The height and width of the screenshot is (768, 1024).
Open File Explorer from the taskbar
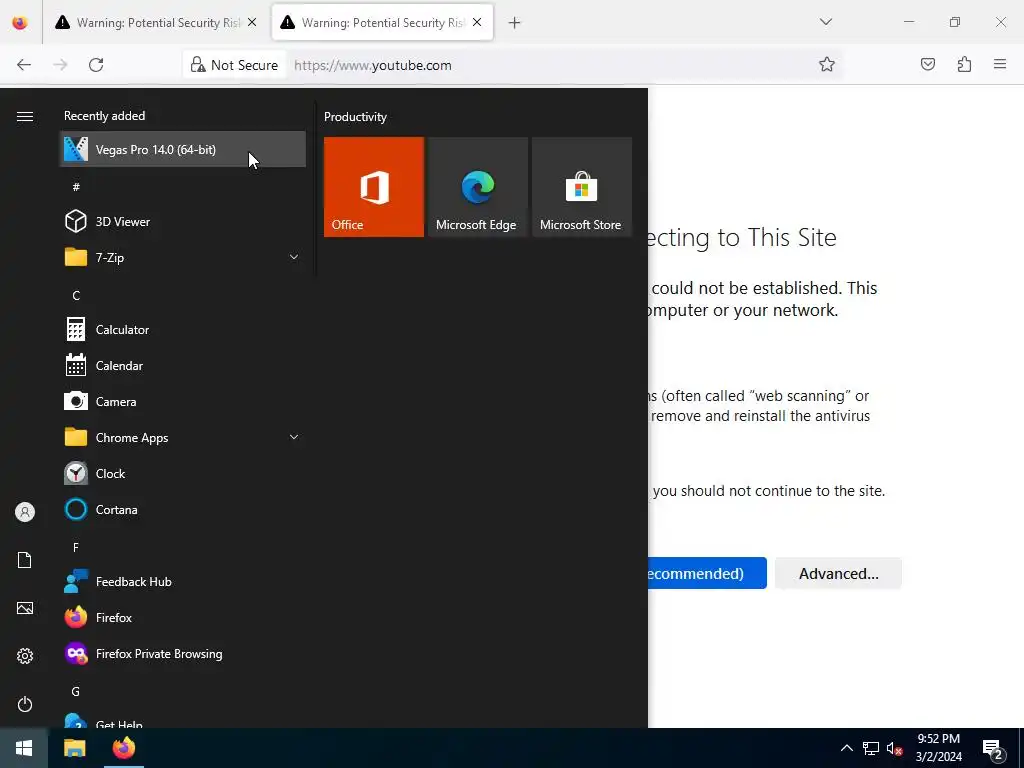click(x=74, y=748)
